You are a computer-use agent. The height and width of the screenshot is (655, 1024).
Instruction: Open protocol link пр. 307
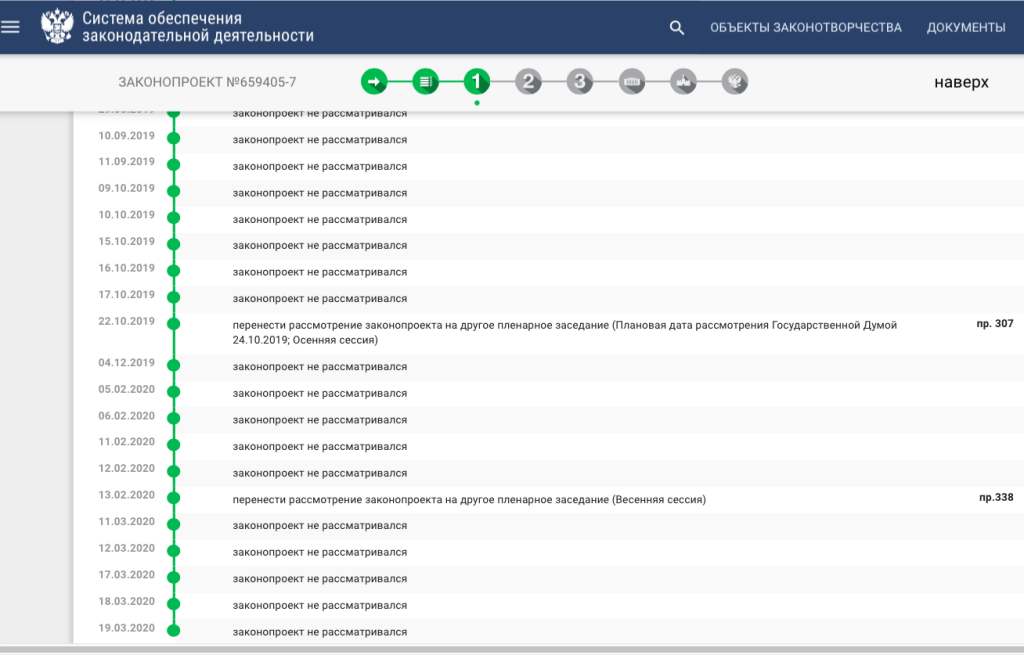pyautogui.click(x=994, y=324)
